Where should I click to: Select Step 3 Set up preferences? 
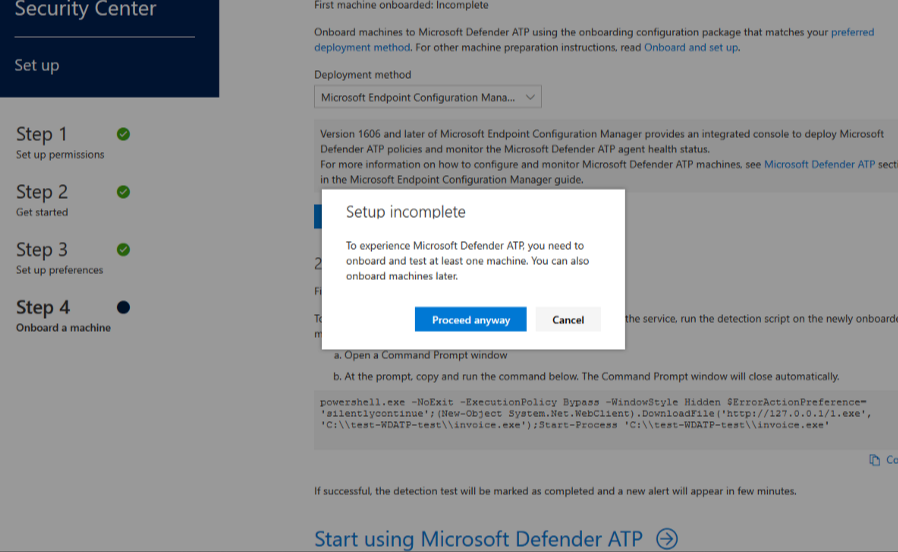(x=60, y=257)
